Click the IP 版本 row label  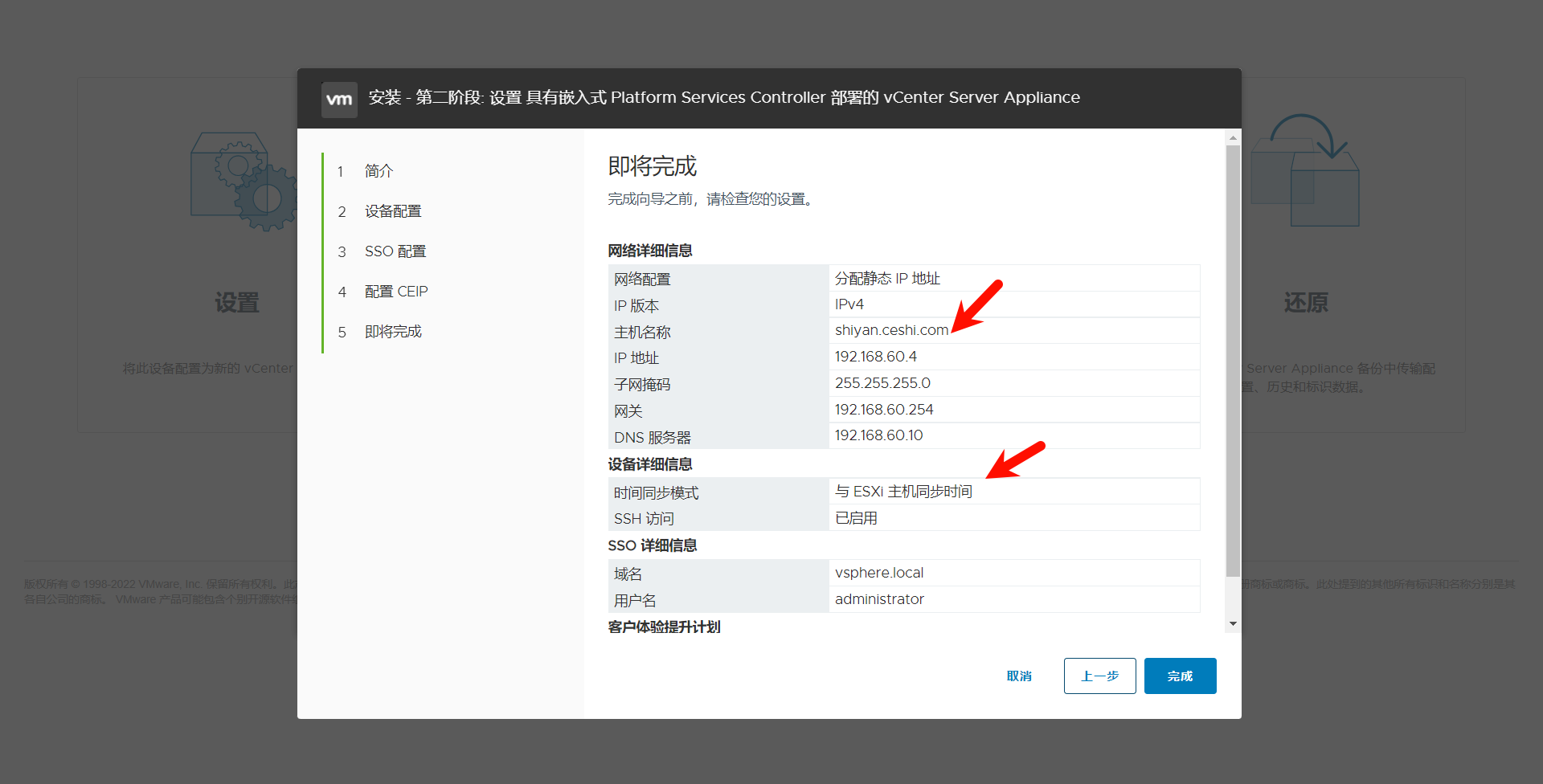[x=636, y=306]
